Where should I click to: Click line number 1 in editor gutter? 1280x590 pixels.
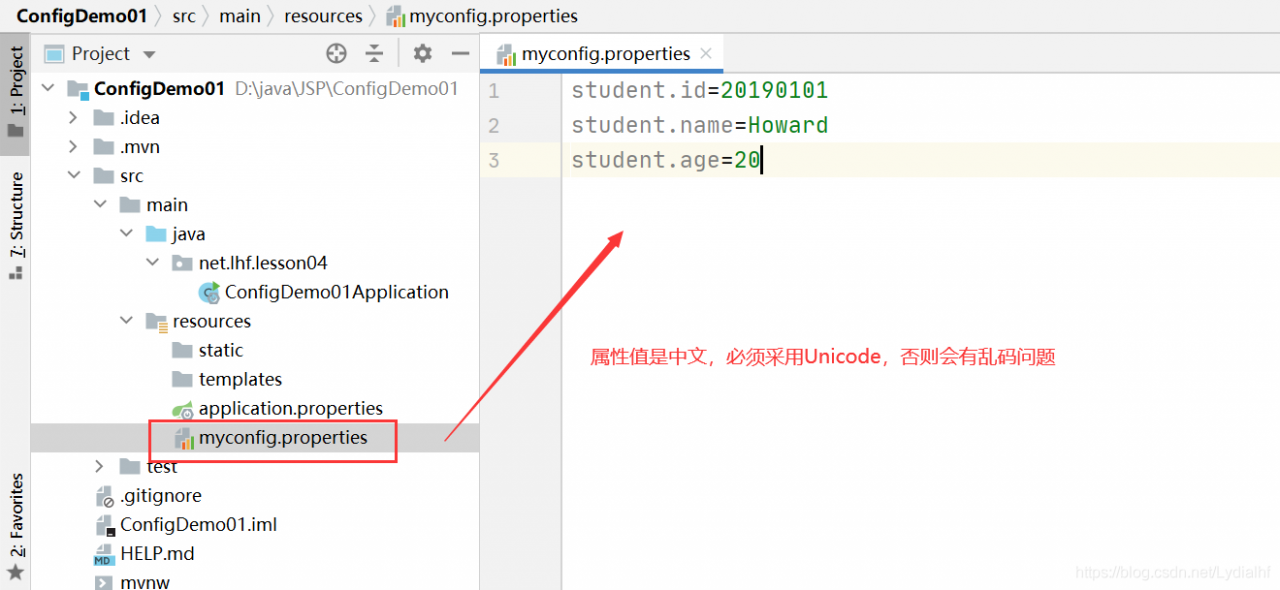point(493,91)
